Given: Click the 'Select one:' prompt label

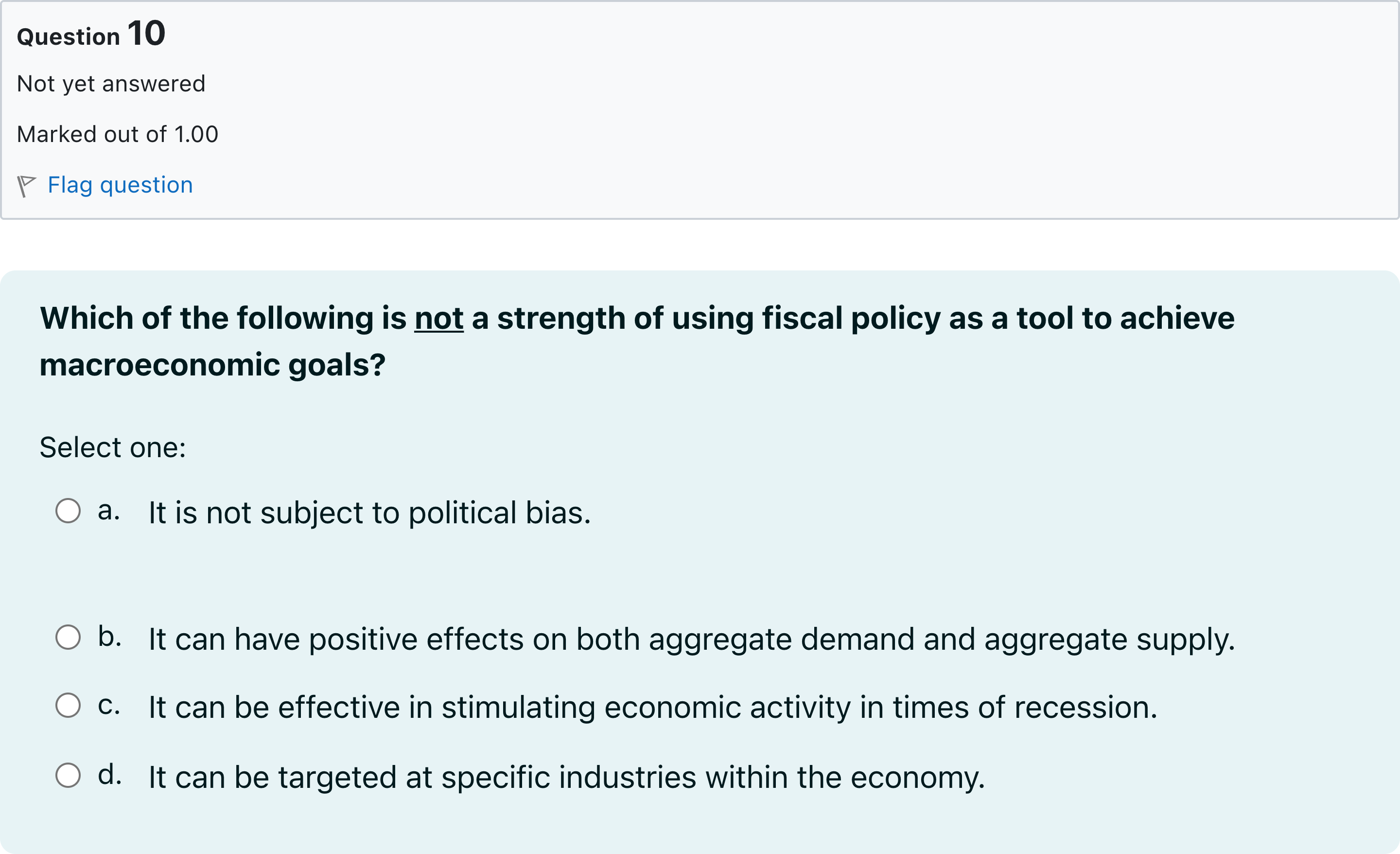Looking at the screenshot, I should [112, 447].
